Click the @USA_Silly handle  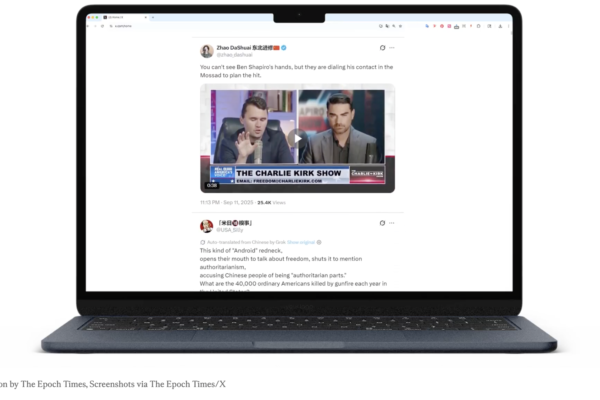pos(230,230)
